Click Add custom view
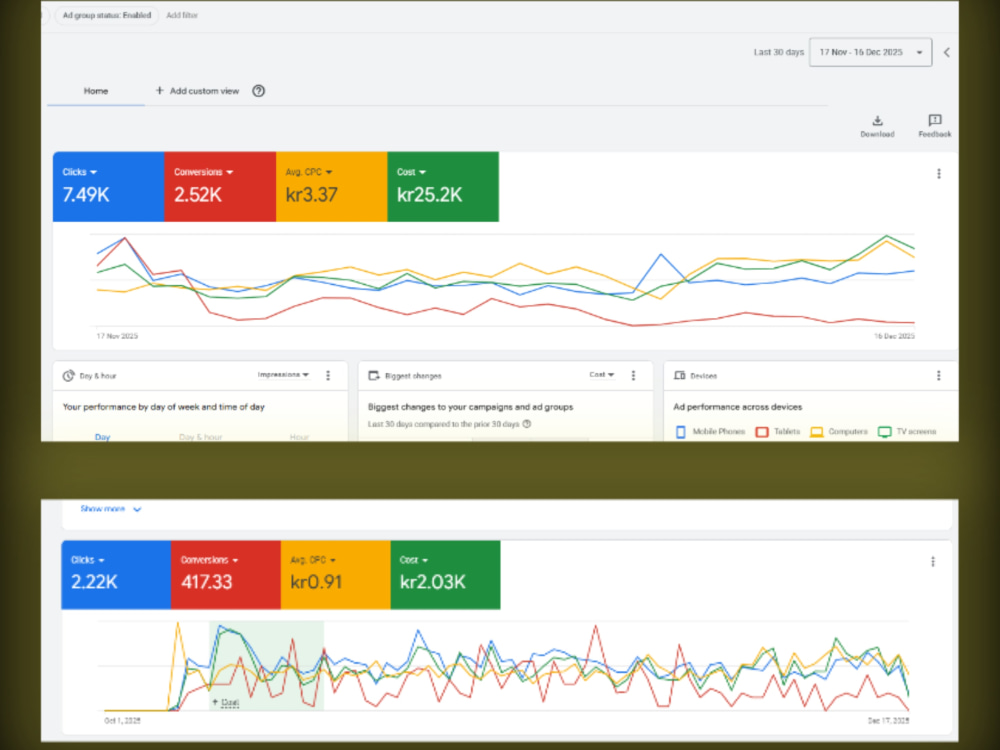This screenshot has width=1000, height=750. 197,91
